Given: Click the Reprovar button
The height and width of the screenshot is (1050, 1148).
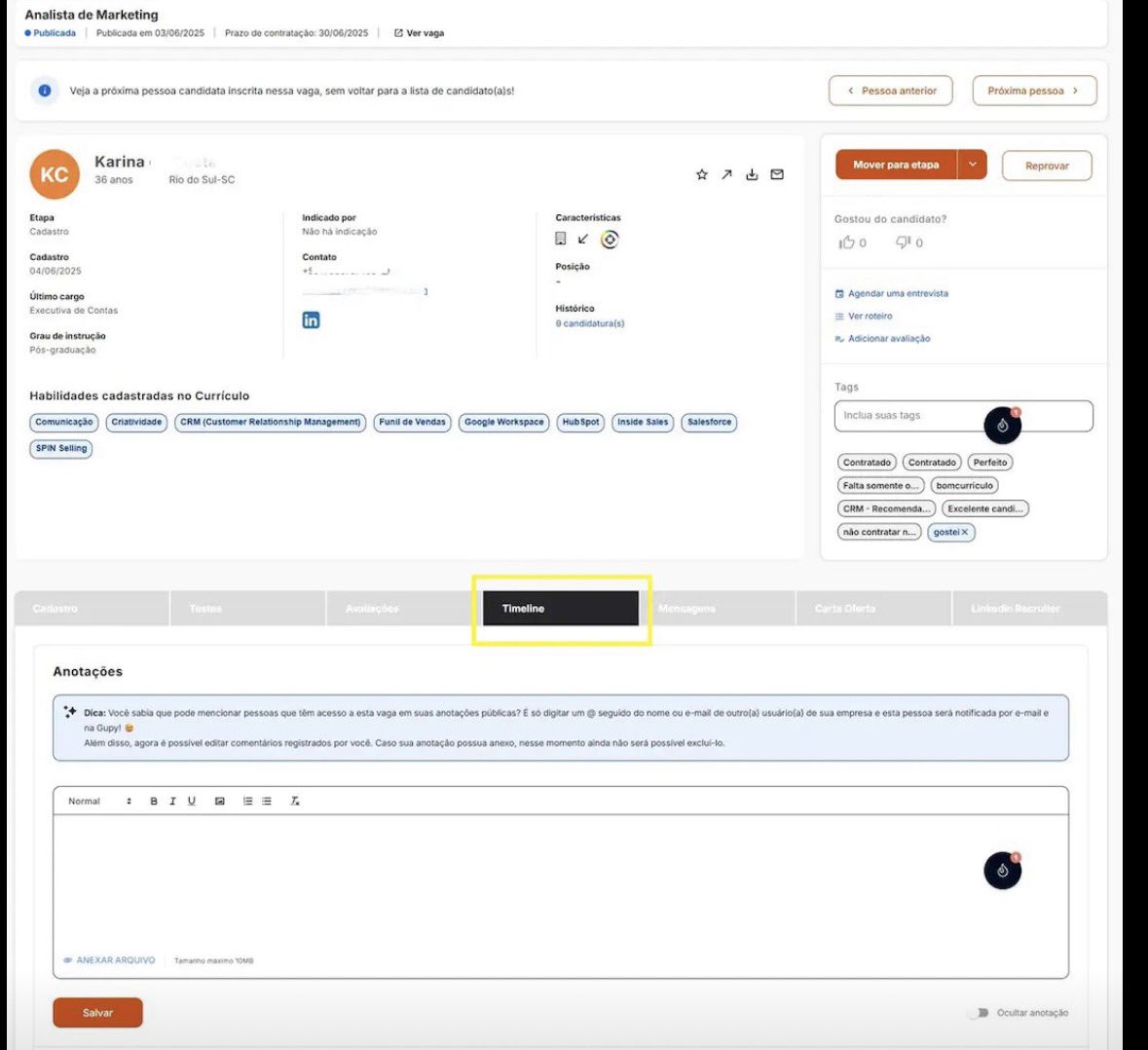Looking at the screenshot, I should click(1046, 166).
